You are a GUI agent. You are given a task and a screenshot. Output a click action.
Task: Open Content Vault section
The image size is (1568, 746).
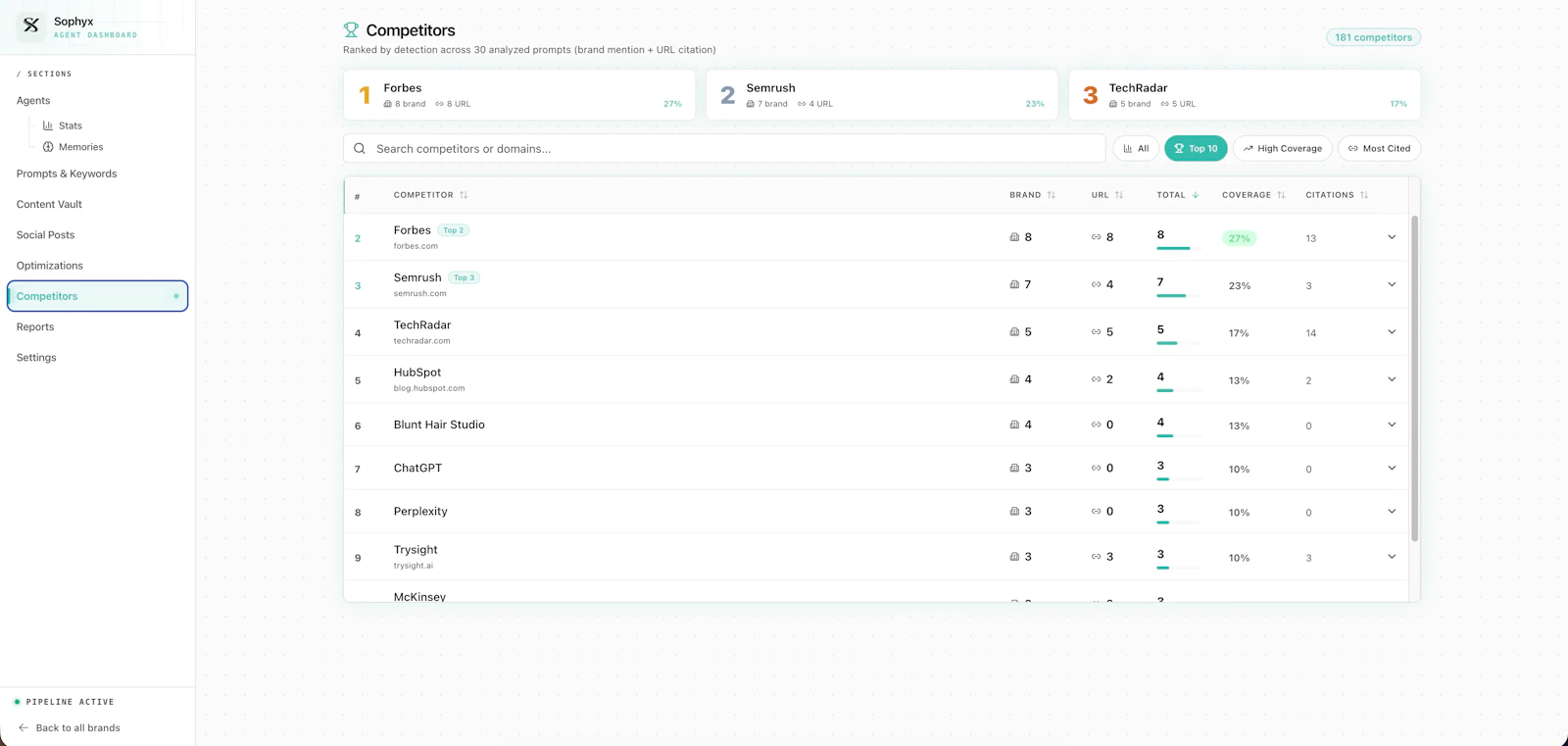49,205
